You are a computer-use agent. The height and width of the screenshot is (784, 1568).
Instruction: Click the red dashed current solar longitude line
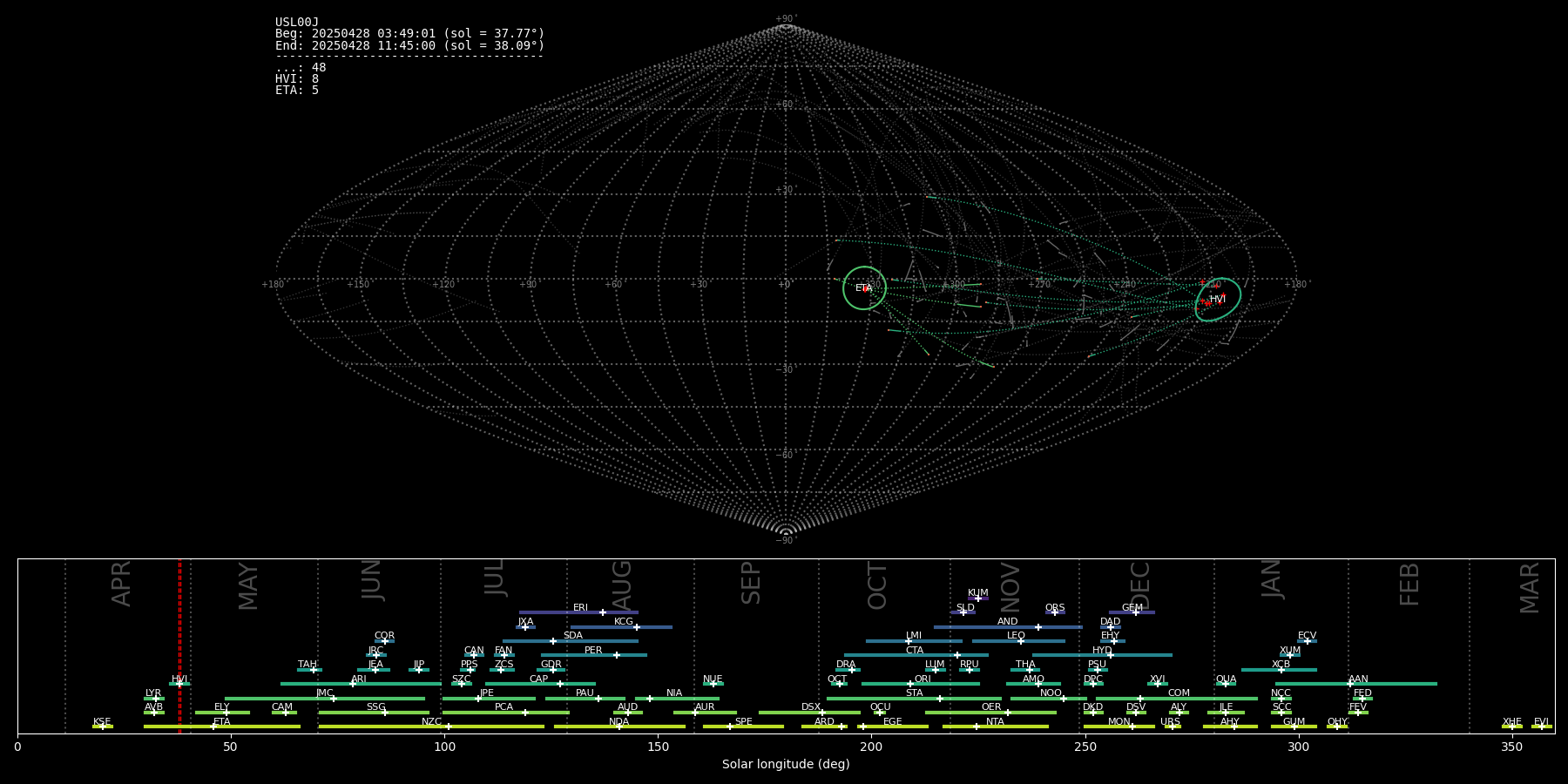point(179,645)
